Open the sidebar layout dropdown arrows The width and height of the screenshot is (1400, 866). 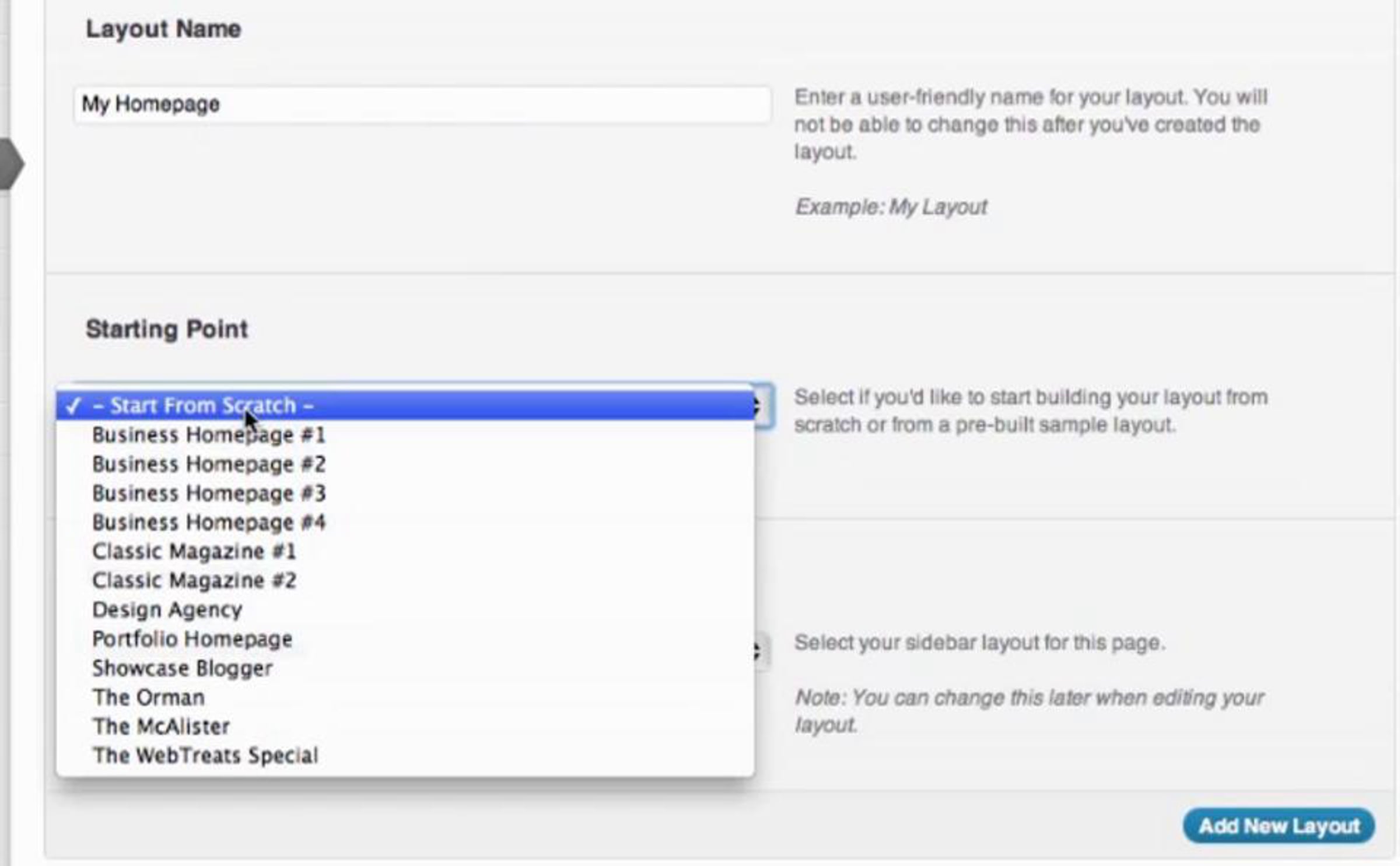pos(761,650)
